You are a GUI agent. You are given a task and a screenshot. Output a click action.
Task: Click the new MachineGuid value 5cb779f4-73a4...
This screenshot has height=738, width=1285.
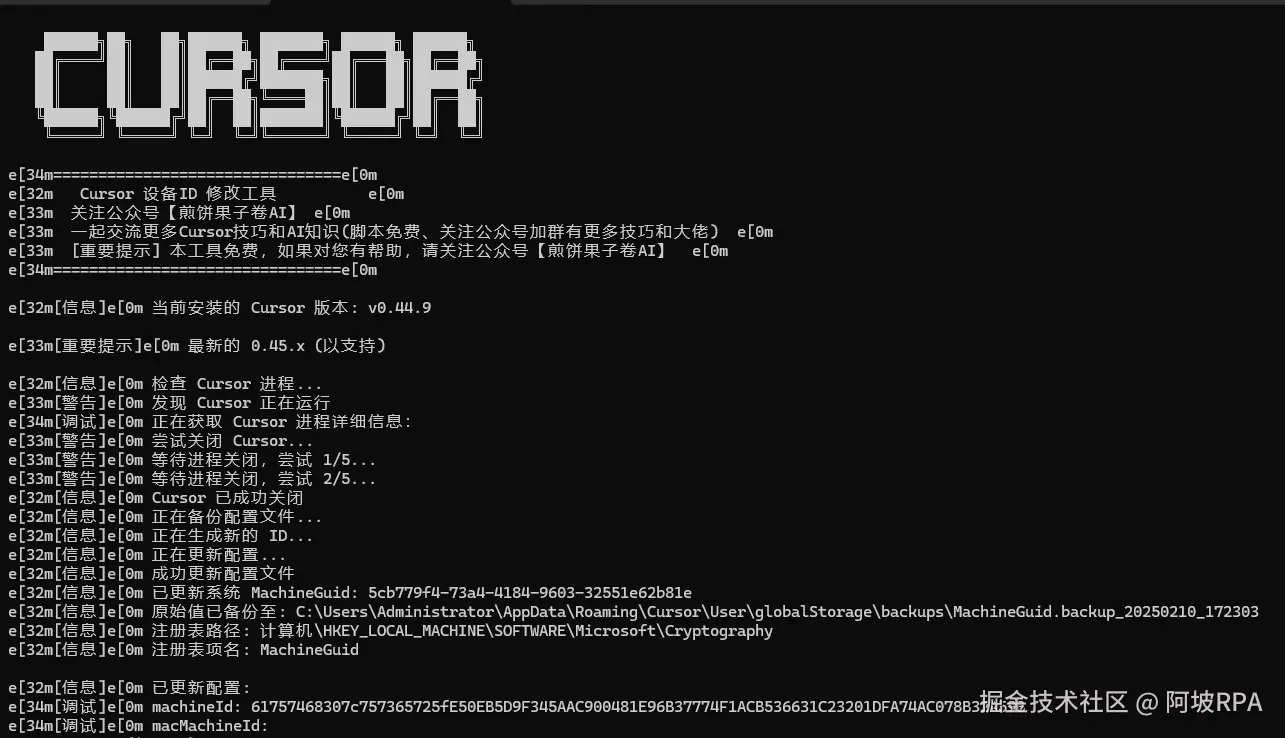530,593
